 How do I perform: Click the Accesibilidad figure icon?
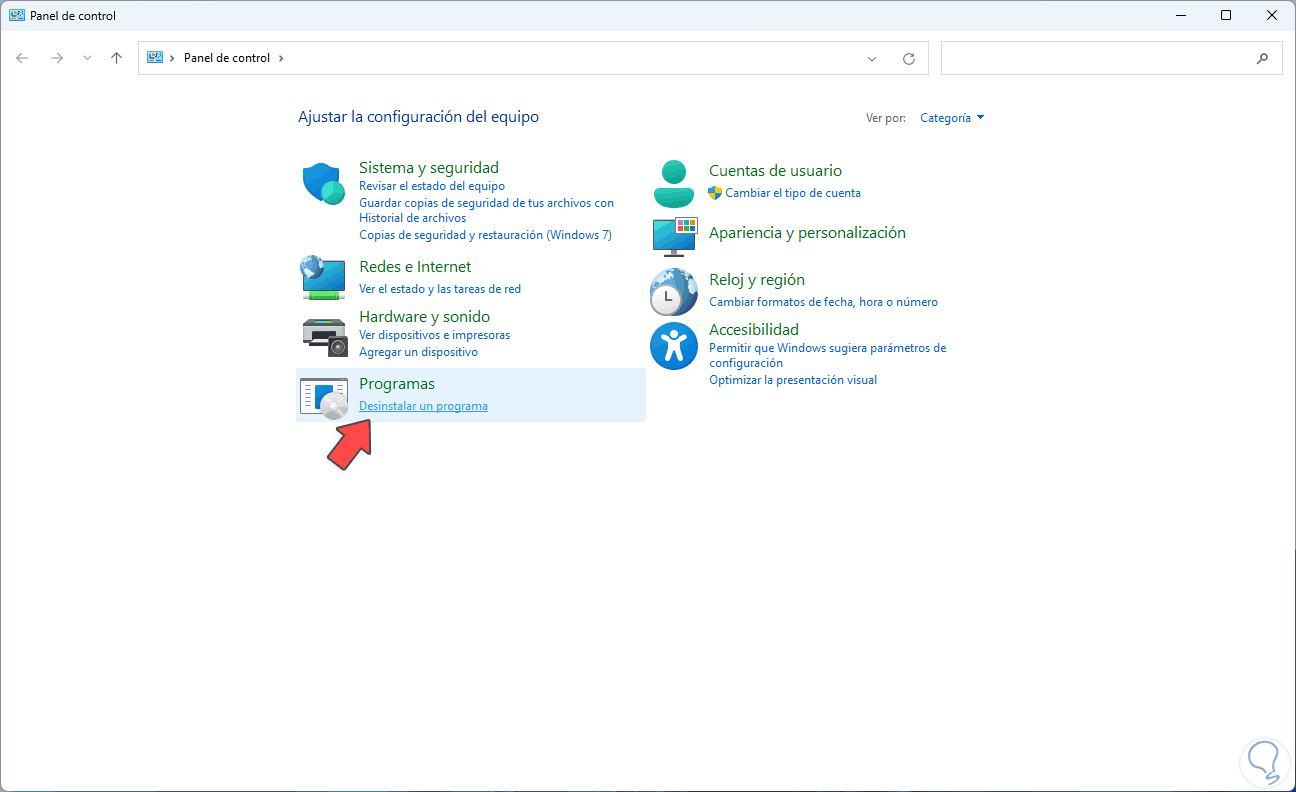tap(674, 346)
